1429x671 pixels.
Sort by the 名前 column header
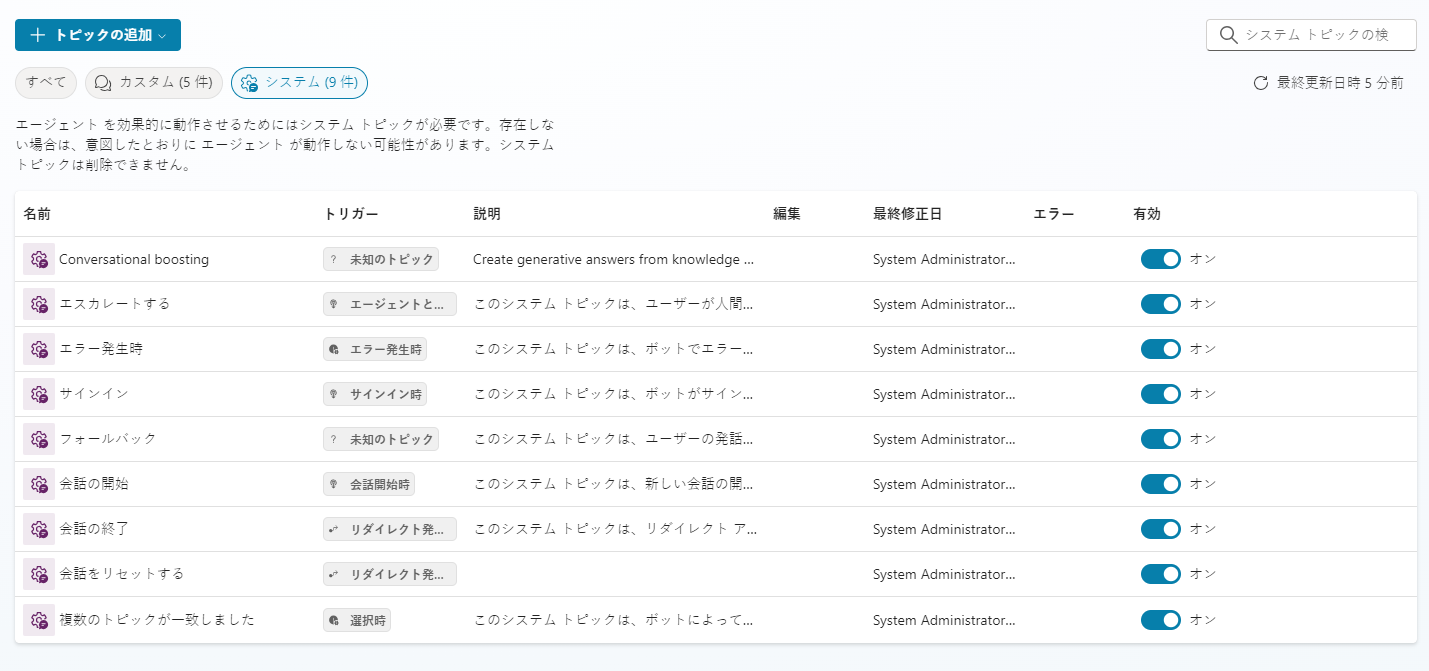[x=37, y=214]
